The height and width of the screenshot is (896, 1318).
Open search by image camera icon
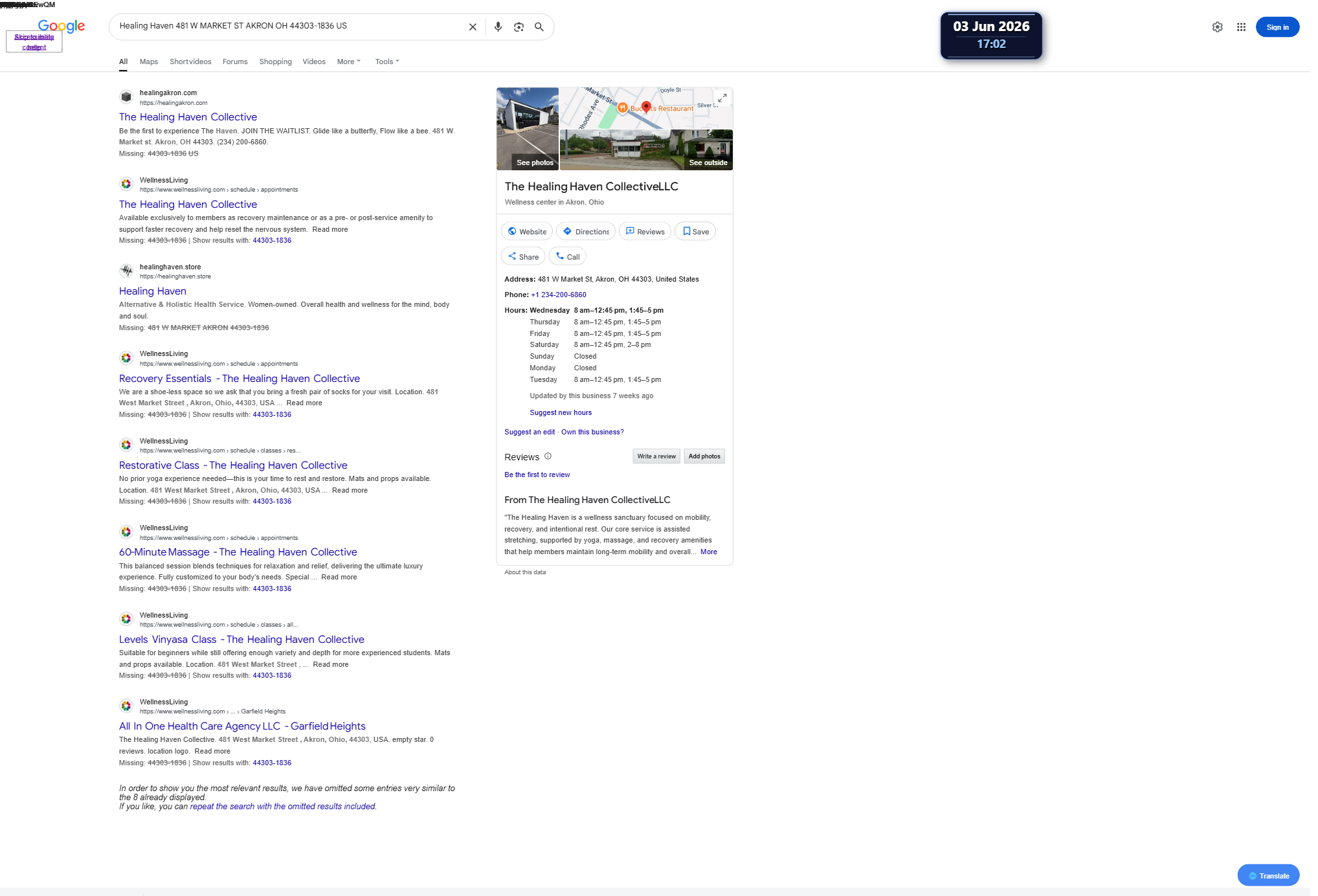pos(519,27)
